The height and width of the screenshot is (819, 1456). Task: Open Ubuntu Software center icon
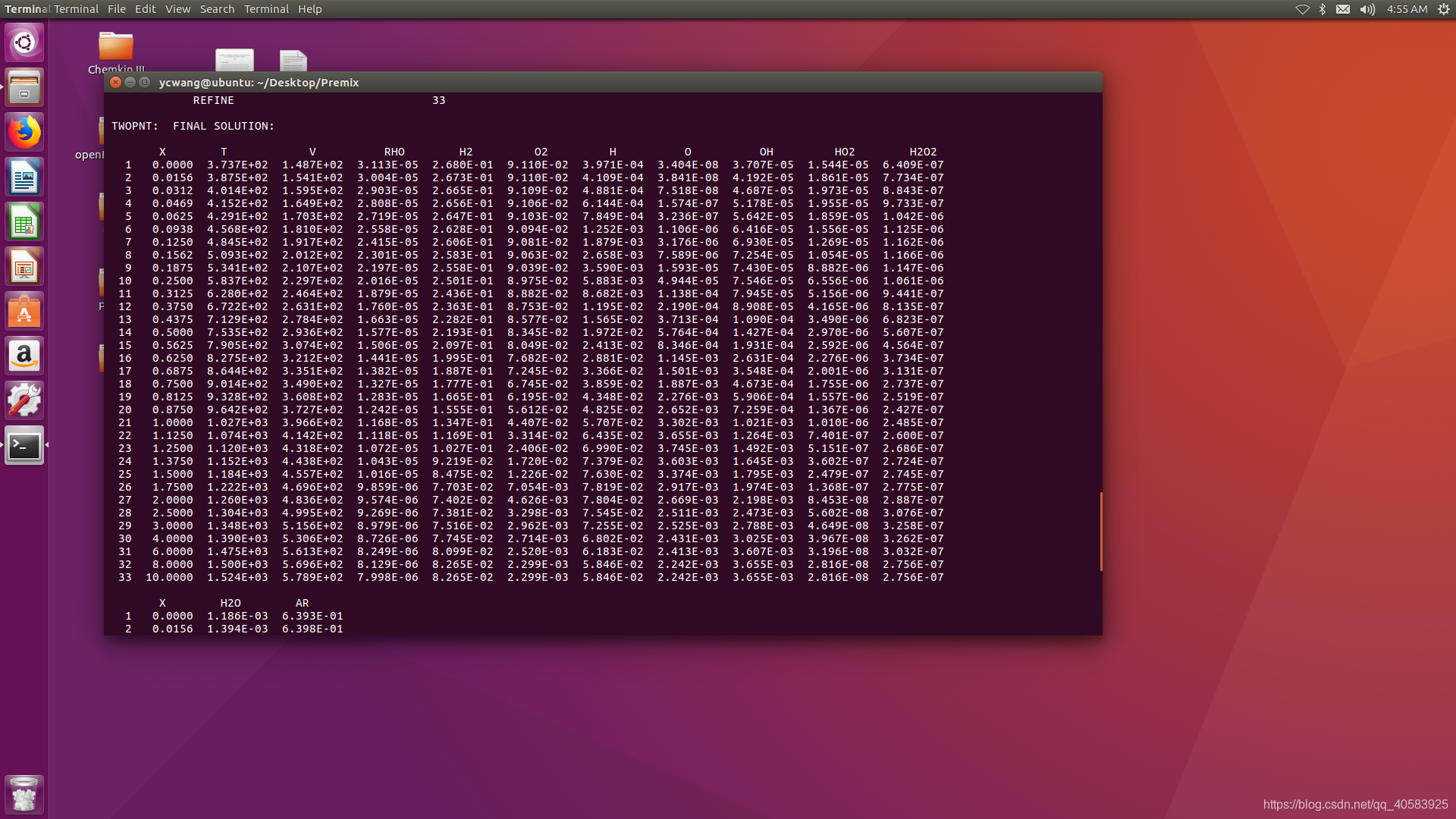click(x=24, y=312)
